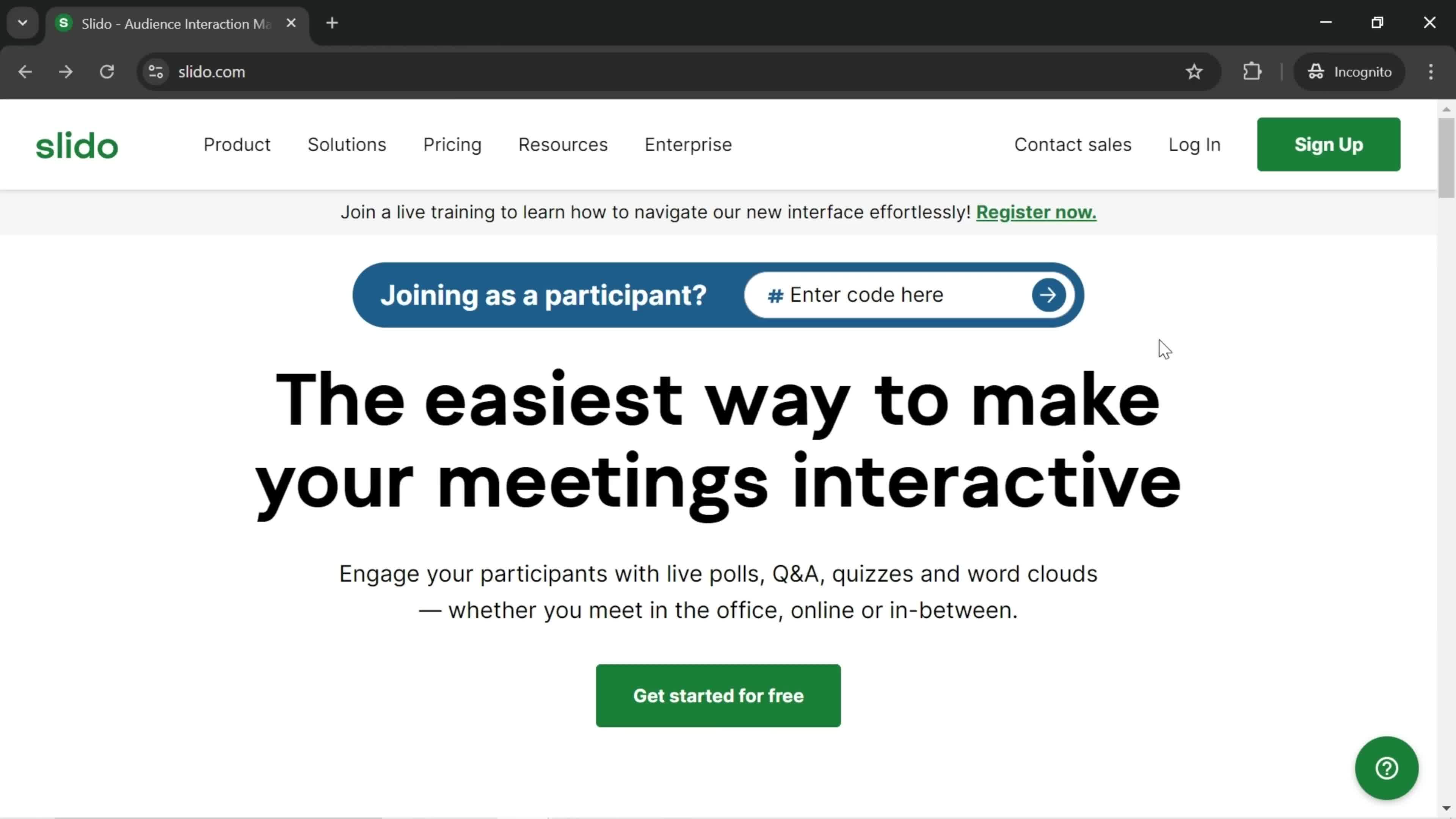1456x819 pixels.
Task: Expand the Solutions navigation menu
Action: coord(346,144)
